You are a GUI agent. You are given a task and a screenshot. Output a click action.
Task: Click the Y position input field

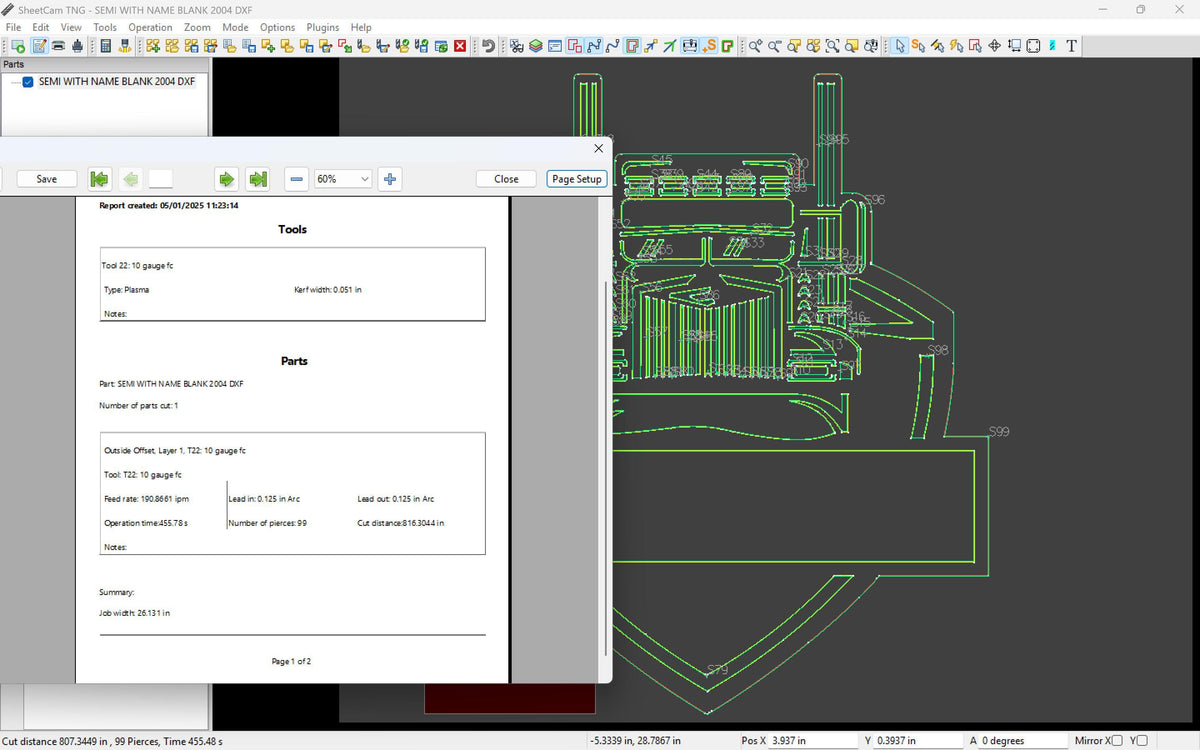point(916,741)
